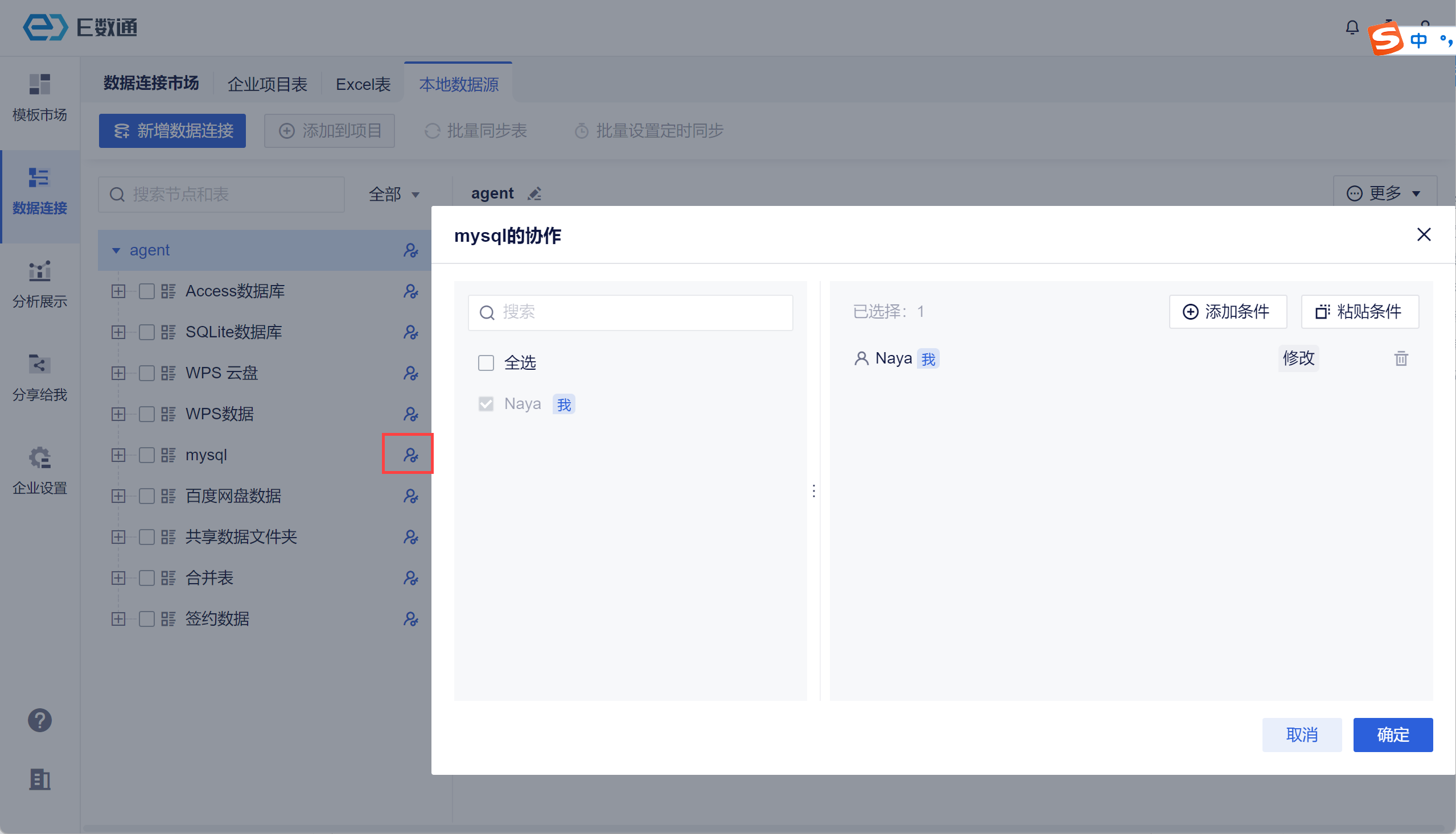Open the 更多 dropdown menu
1456x834 pixels.
pyautogui.click(x=1384, y=193)
